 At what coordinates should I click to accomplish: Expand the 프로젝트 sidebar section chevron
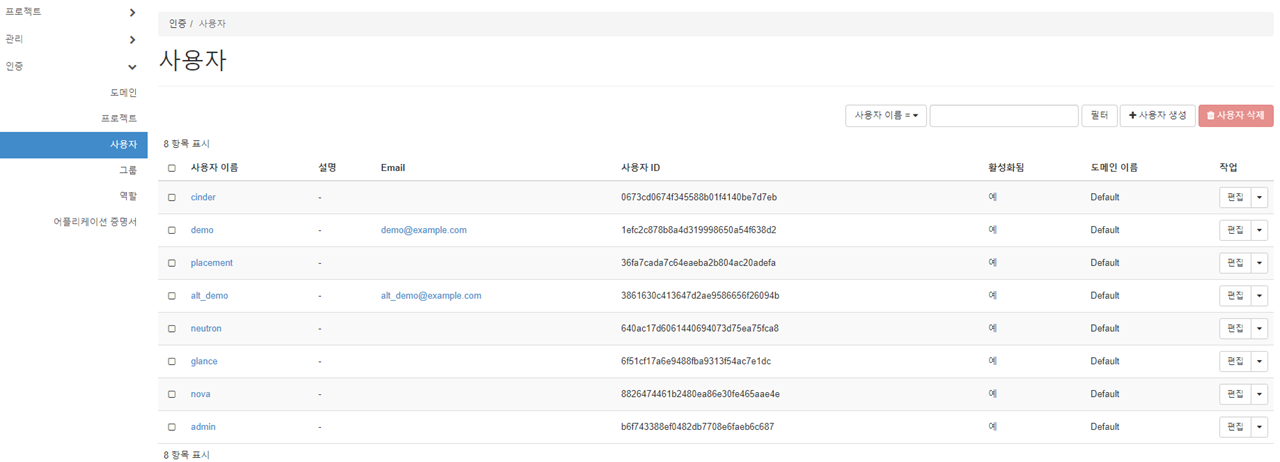click(x=133, y=12)
